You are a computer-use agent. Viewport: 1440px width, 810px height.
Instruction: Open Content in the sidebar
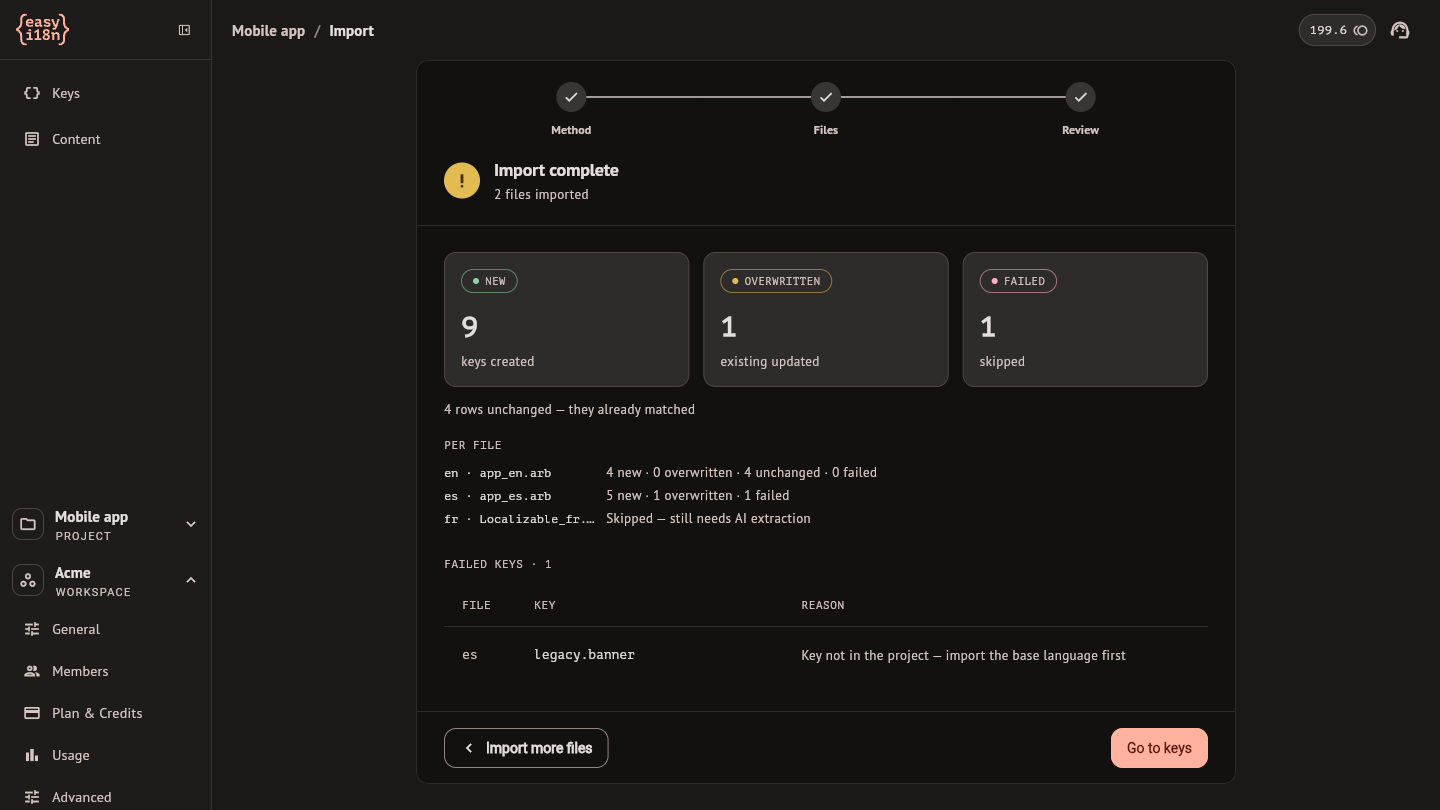point(105,139)
